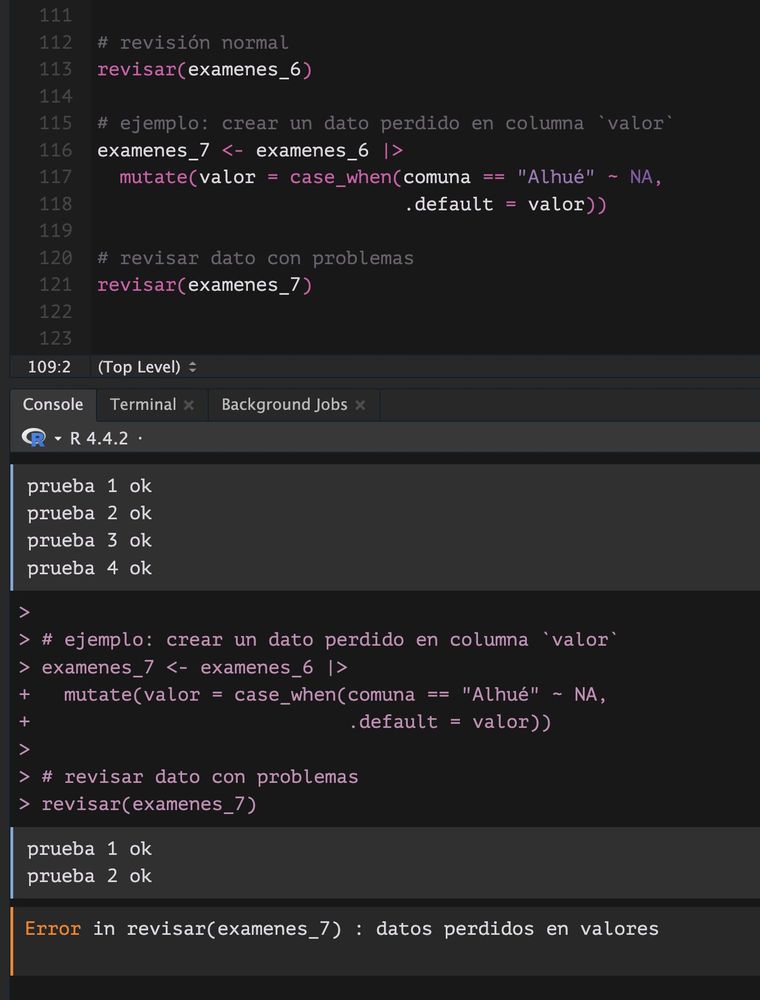
Task: Click the console '.default = valor))' line
Action: [450, 722]
